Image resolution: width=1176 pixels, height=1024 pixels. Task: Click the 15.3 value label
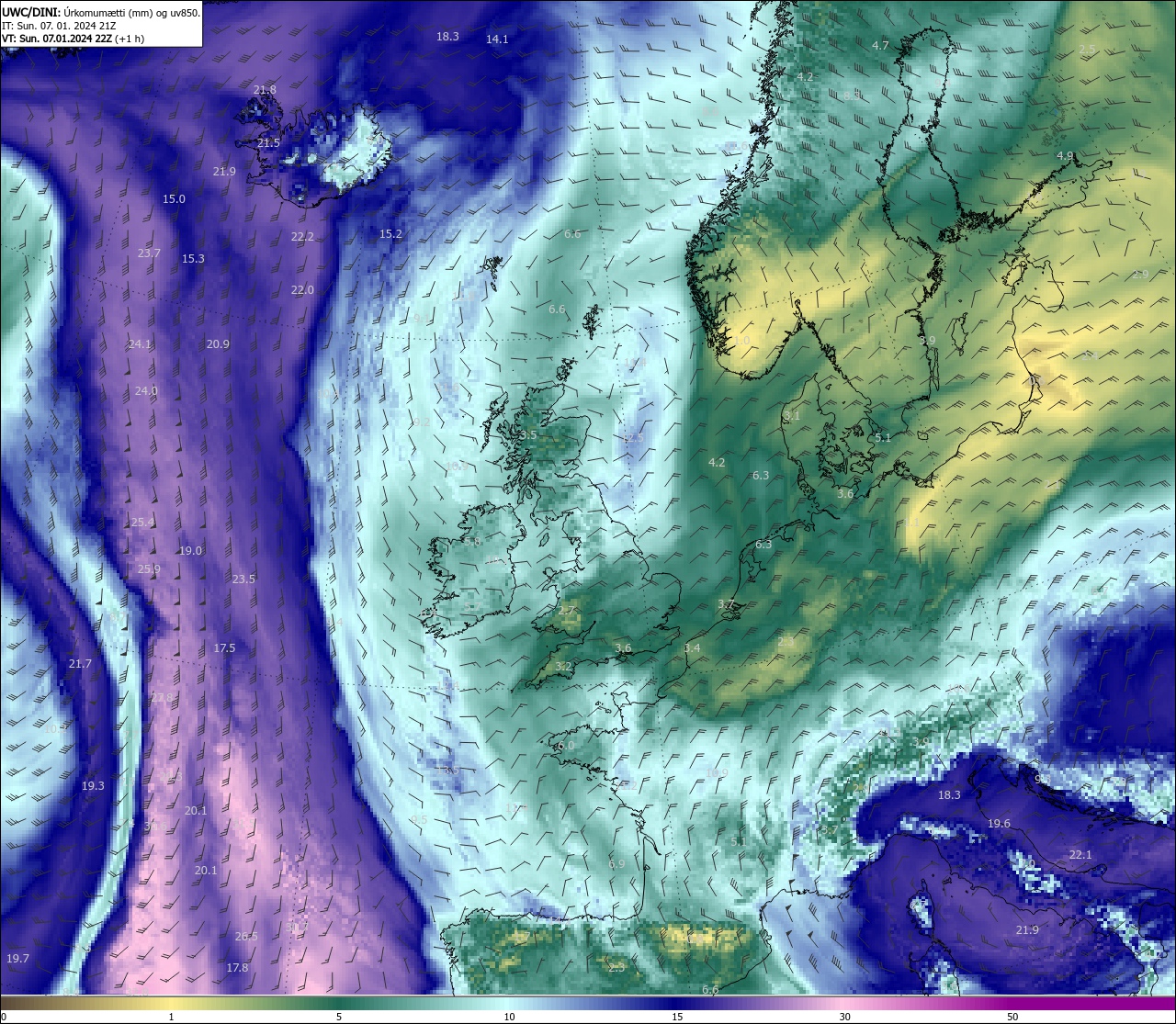[x=193, y=259]
